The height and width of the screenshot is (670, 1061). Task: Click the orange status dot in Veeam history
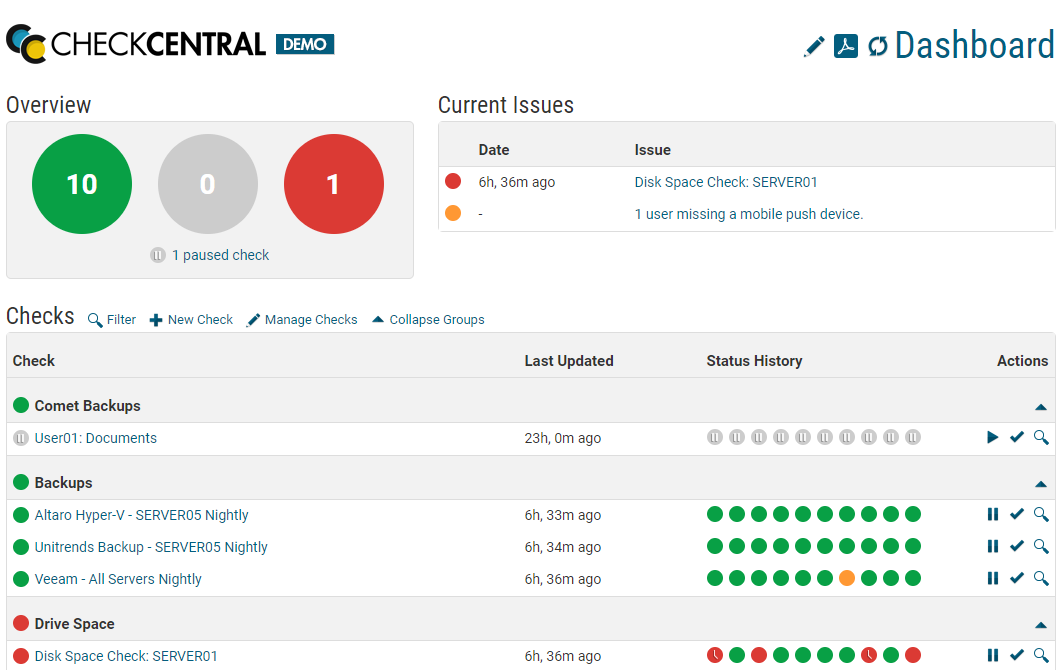pos(847,579)
